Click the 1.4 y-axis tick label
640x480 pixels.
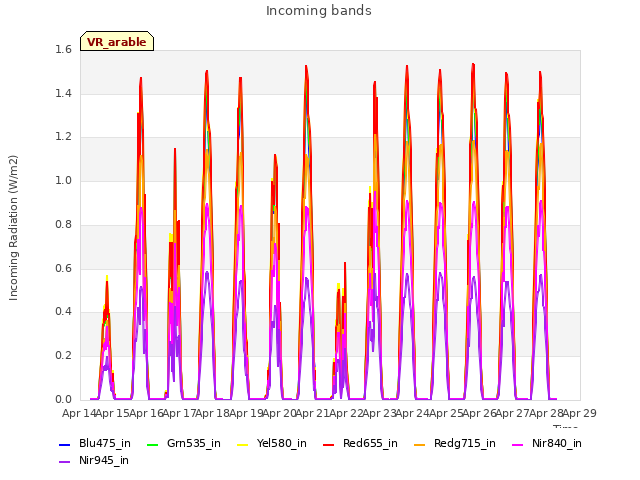tap(63, 93)
